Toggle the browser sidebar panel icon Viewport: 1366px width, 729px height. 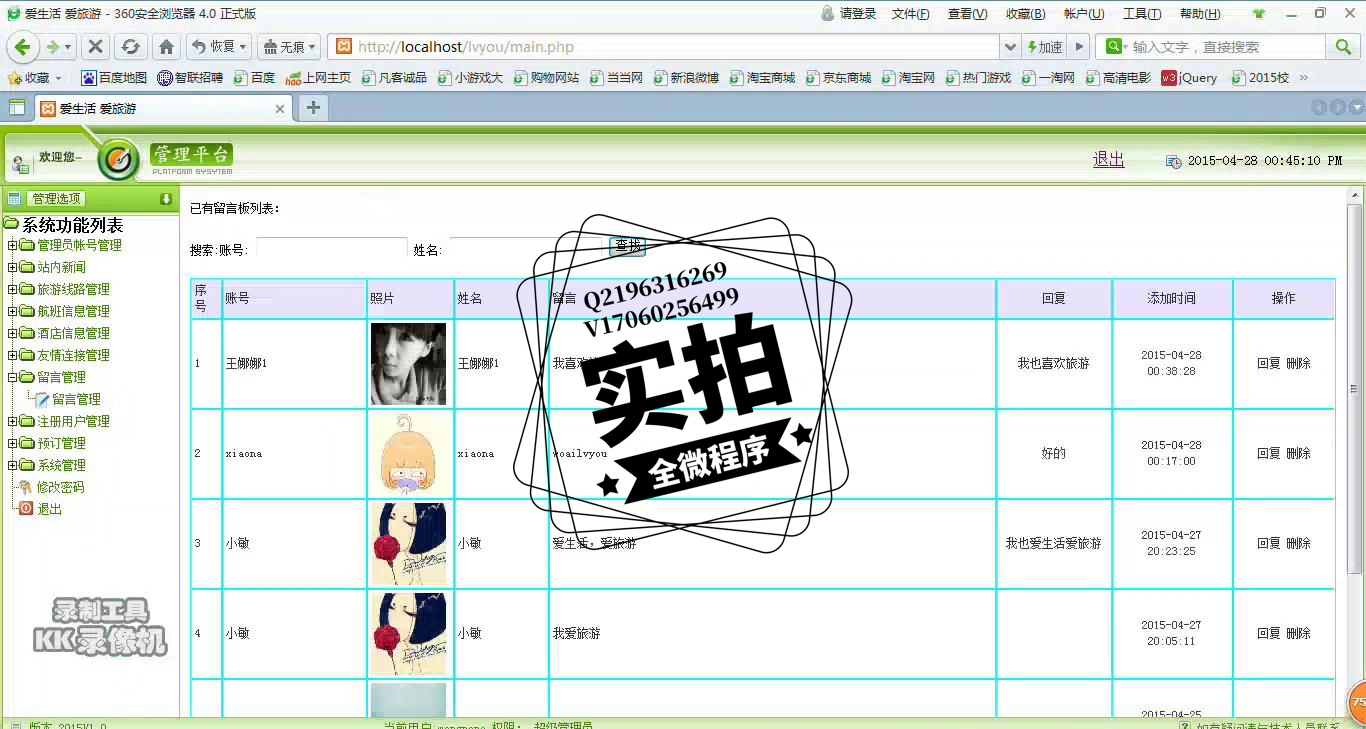[x=17, y=108]
